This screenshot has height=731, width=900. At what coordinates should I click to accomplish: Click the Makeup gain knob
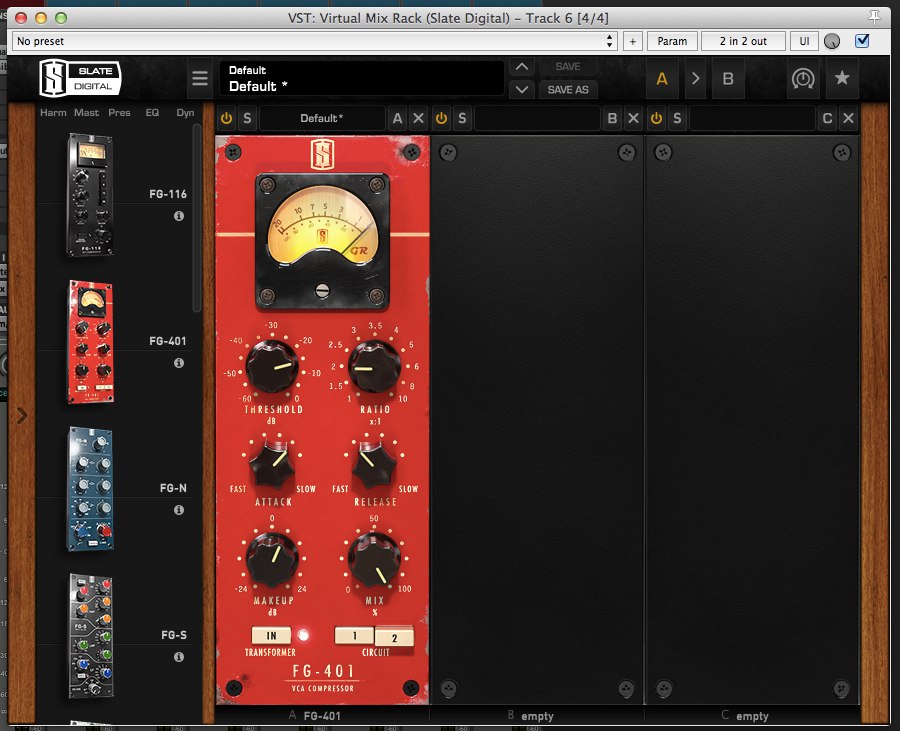(272, 560)
